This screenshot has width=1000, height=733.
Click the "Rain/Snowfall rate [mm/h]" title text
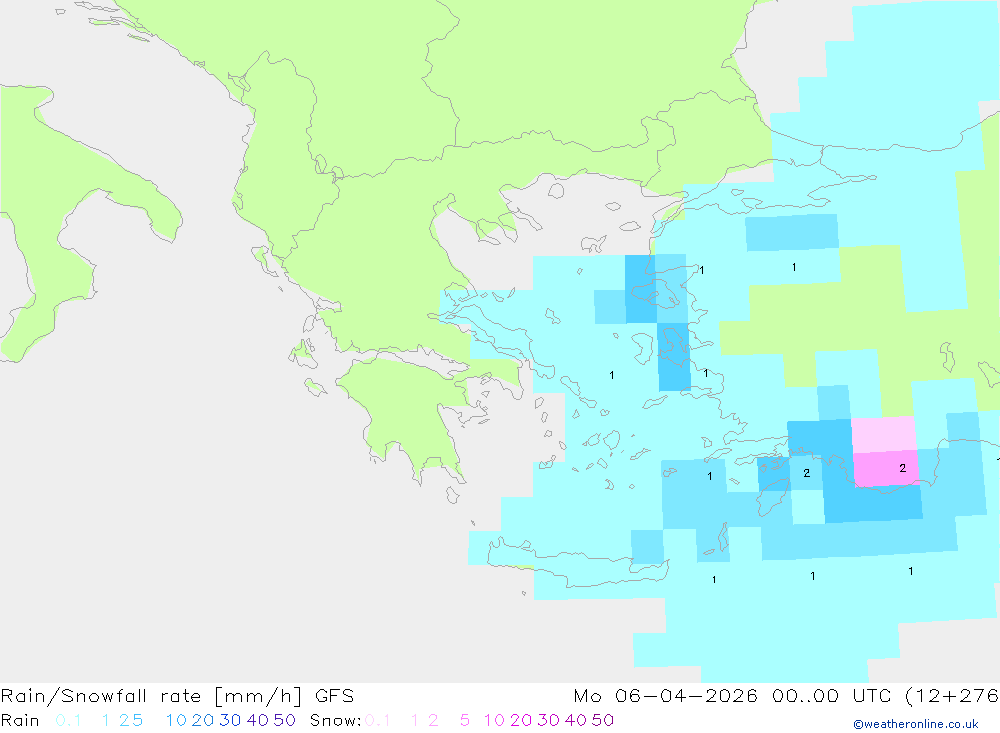[x=151, y=696]
